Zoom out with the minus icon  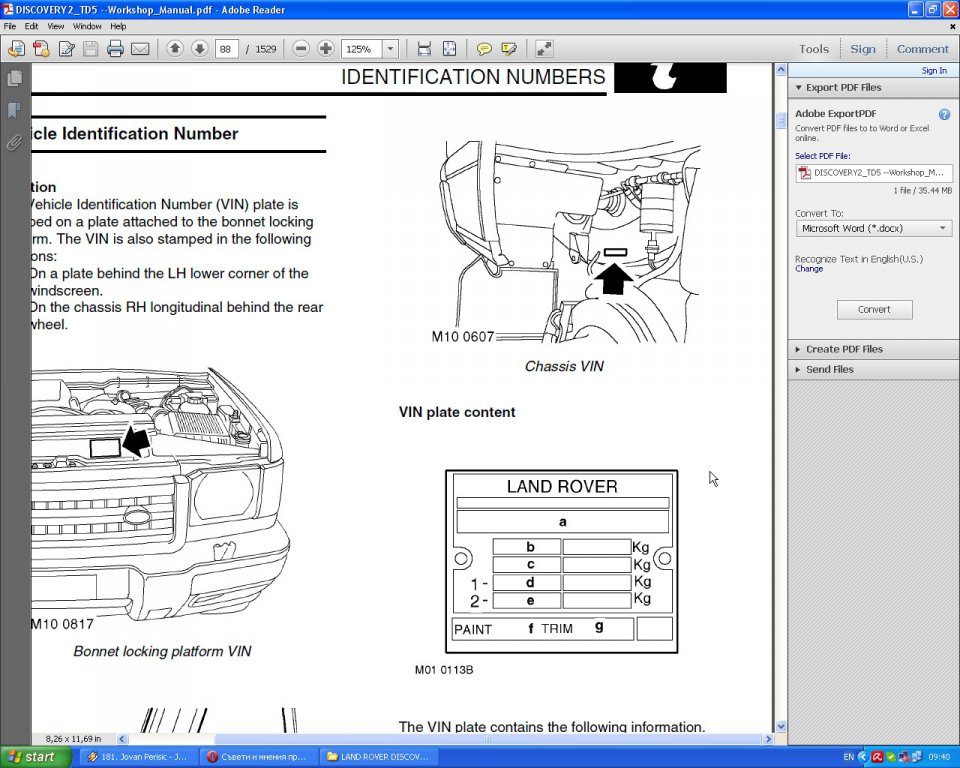(301, 48)
